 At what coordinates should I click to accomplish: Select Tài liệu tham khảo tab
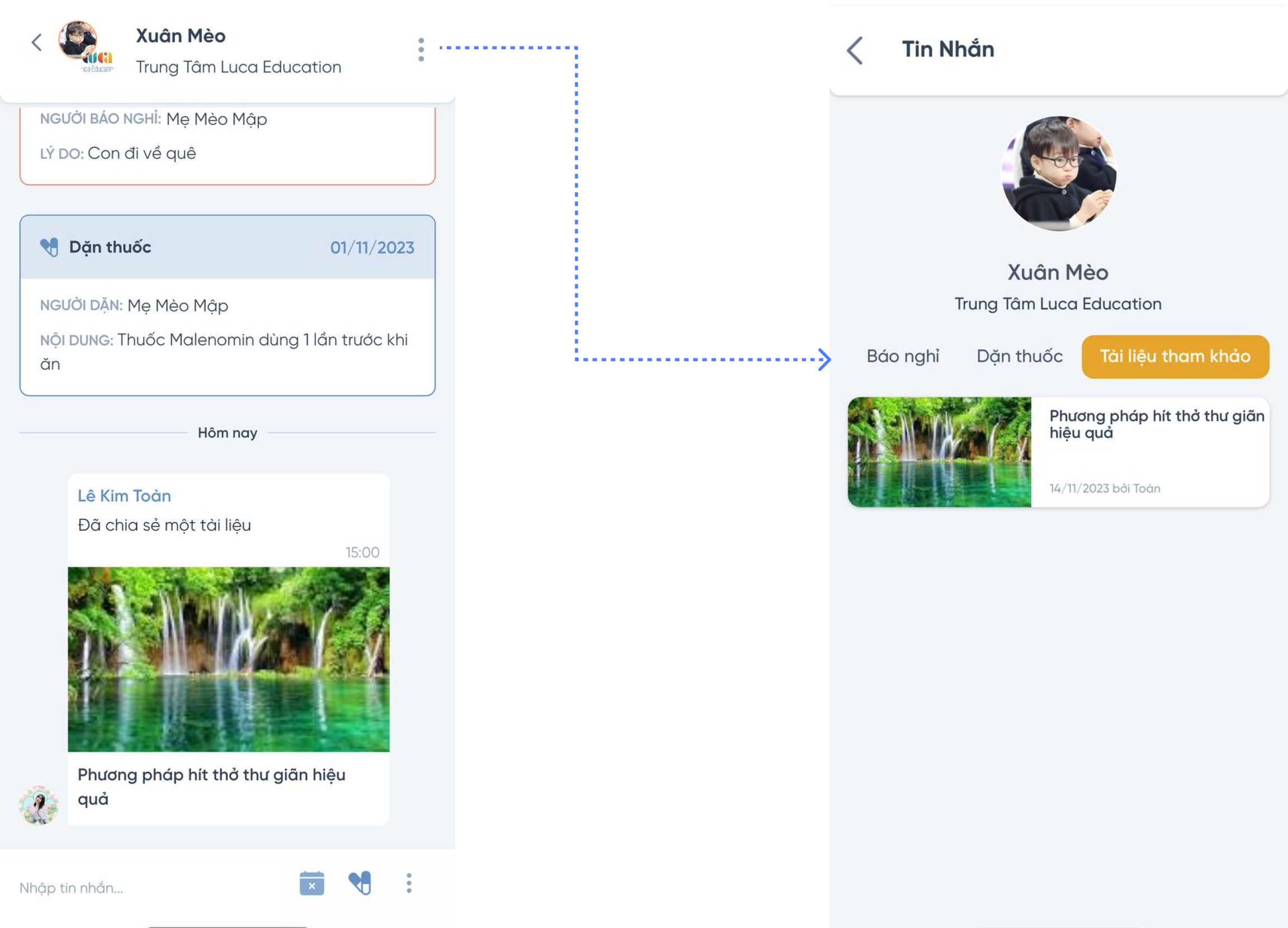point(1175,357)
